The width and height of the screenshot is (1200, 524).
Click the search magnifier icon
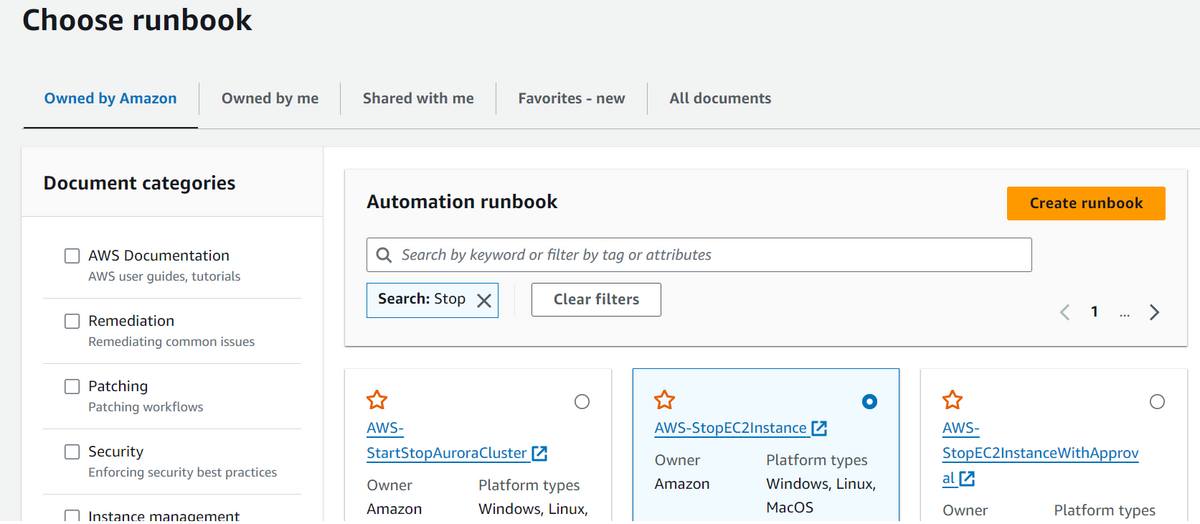(384, 255)
